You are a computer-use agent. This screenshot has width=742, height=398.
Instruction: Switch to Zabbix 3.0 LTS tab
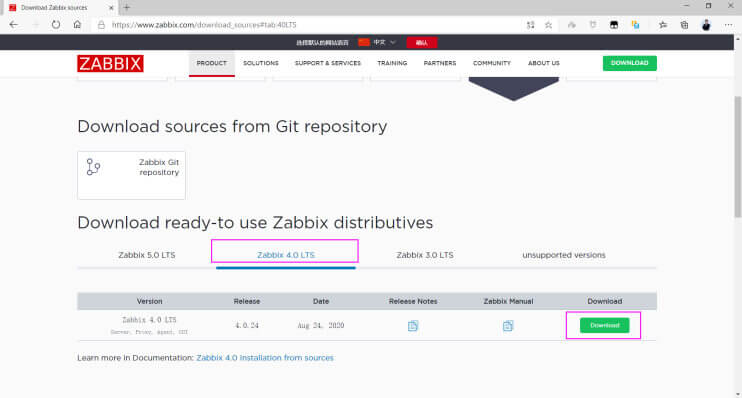425,255
